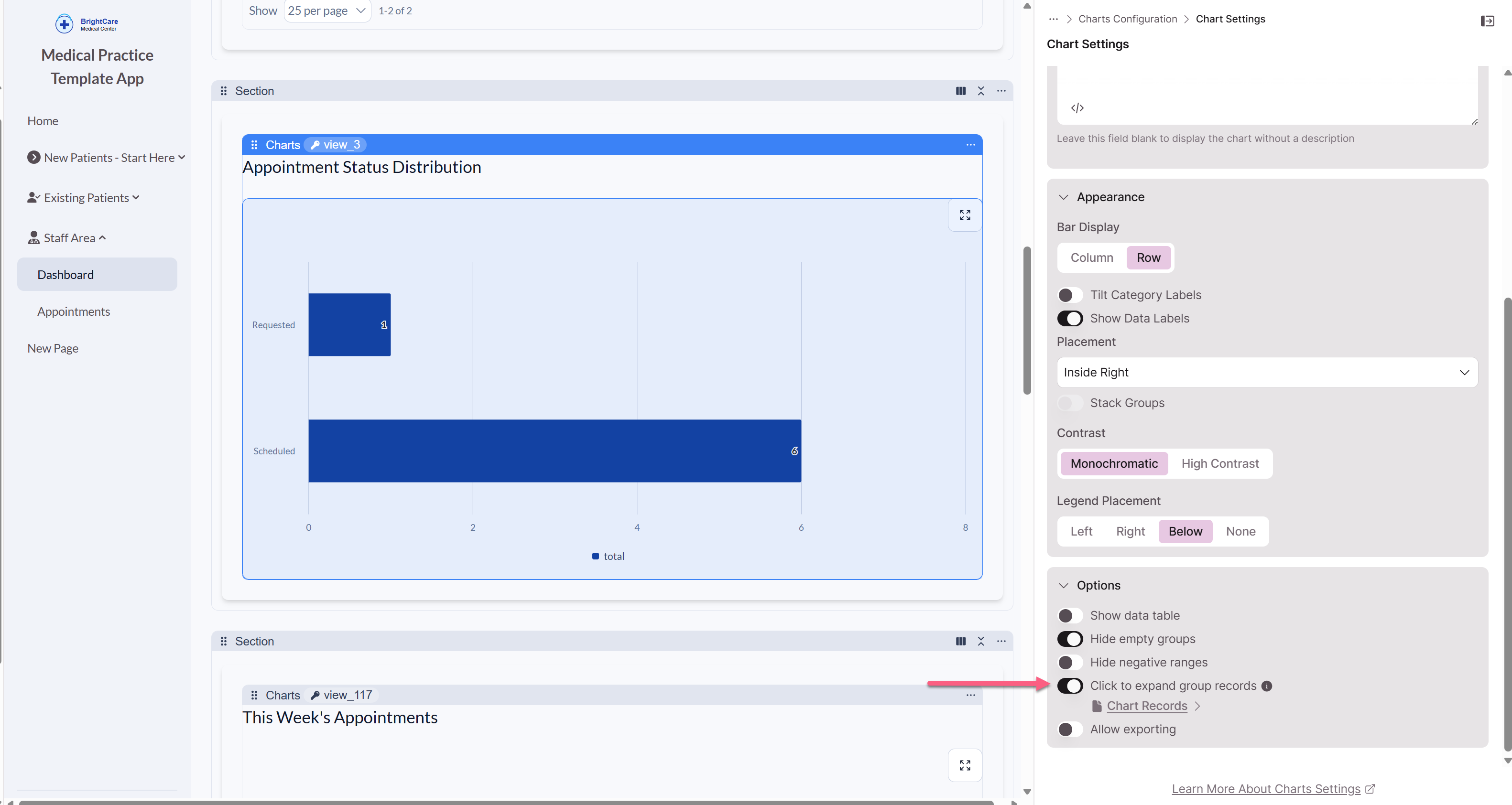Viewport: 1512px width, 805px height.
Task: Open the view_3 Charts three-dot menu
Action: point(970,145)
